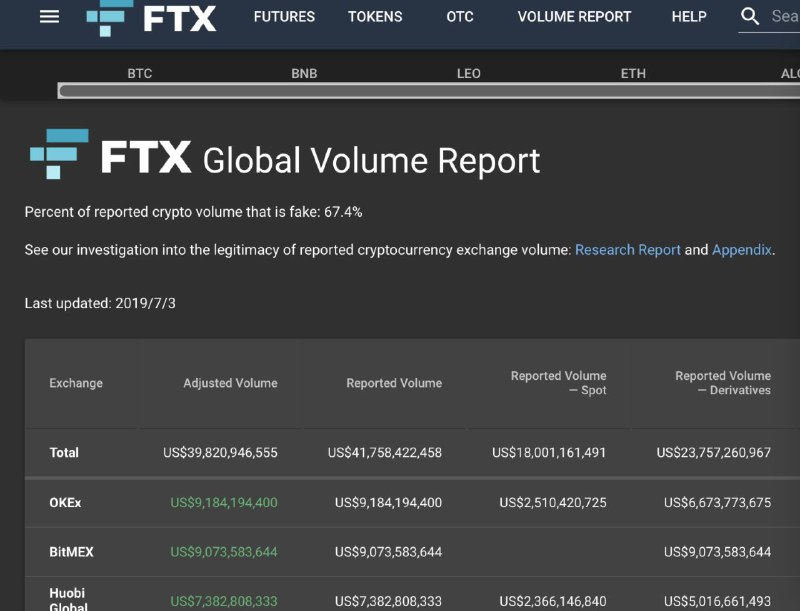800x611 pixels.
Task: Open the hamburger menu icon
Action: 49,17
